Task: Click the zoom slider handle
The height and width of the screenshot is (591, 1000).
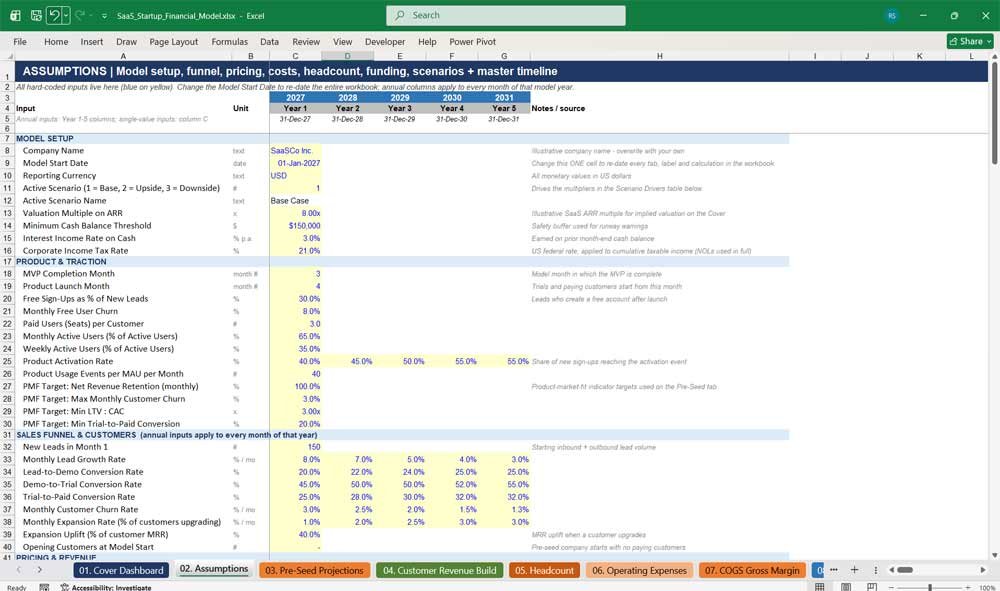Action: coord(930,587)
